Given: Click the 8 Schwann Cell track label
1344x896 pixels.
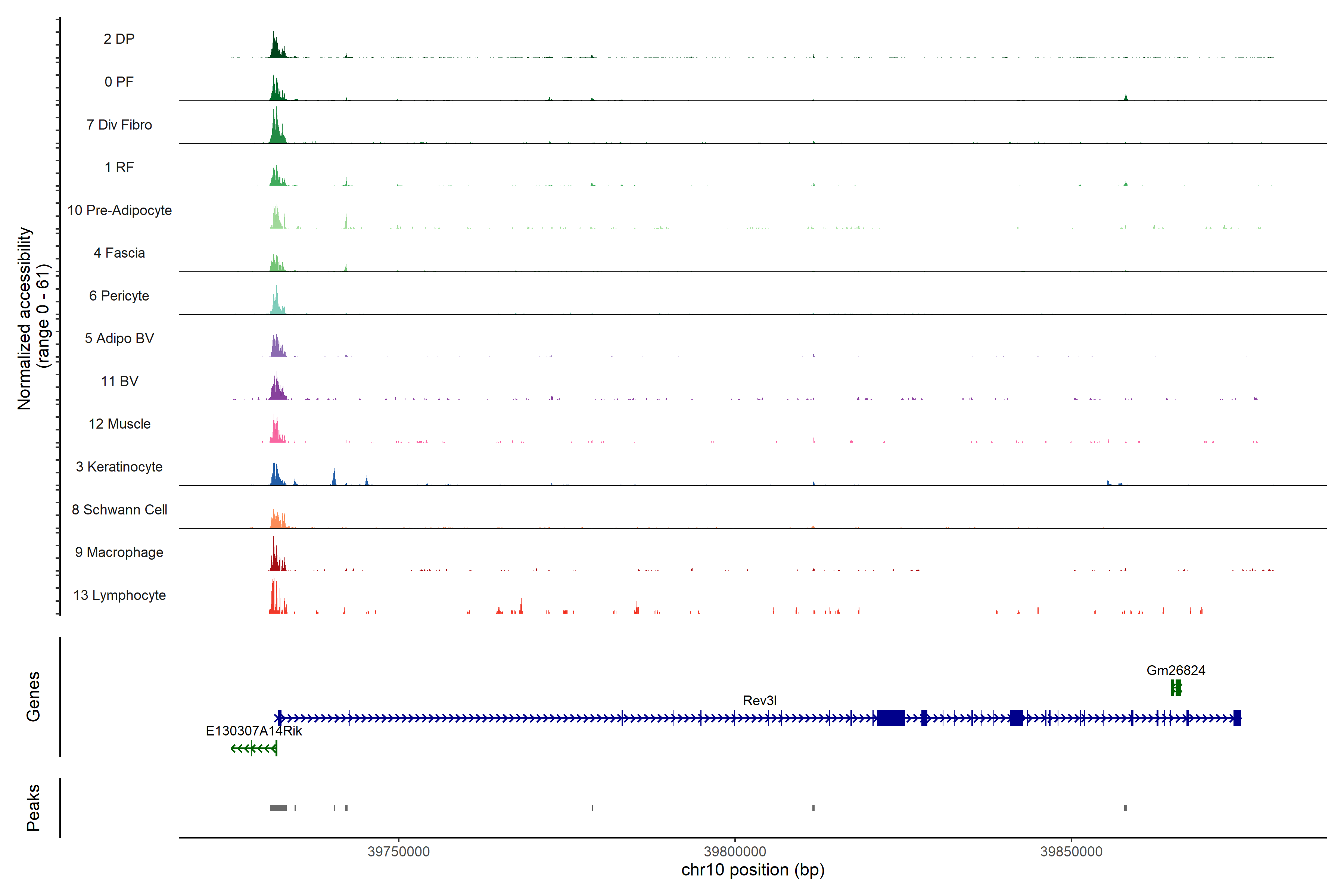Looking at the screenshot, I should [x=119, y=510].
